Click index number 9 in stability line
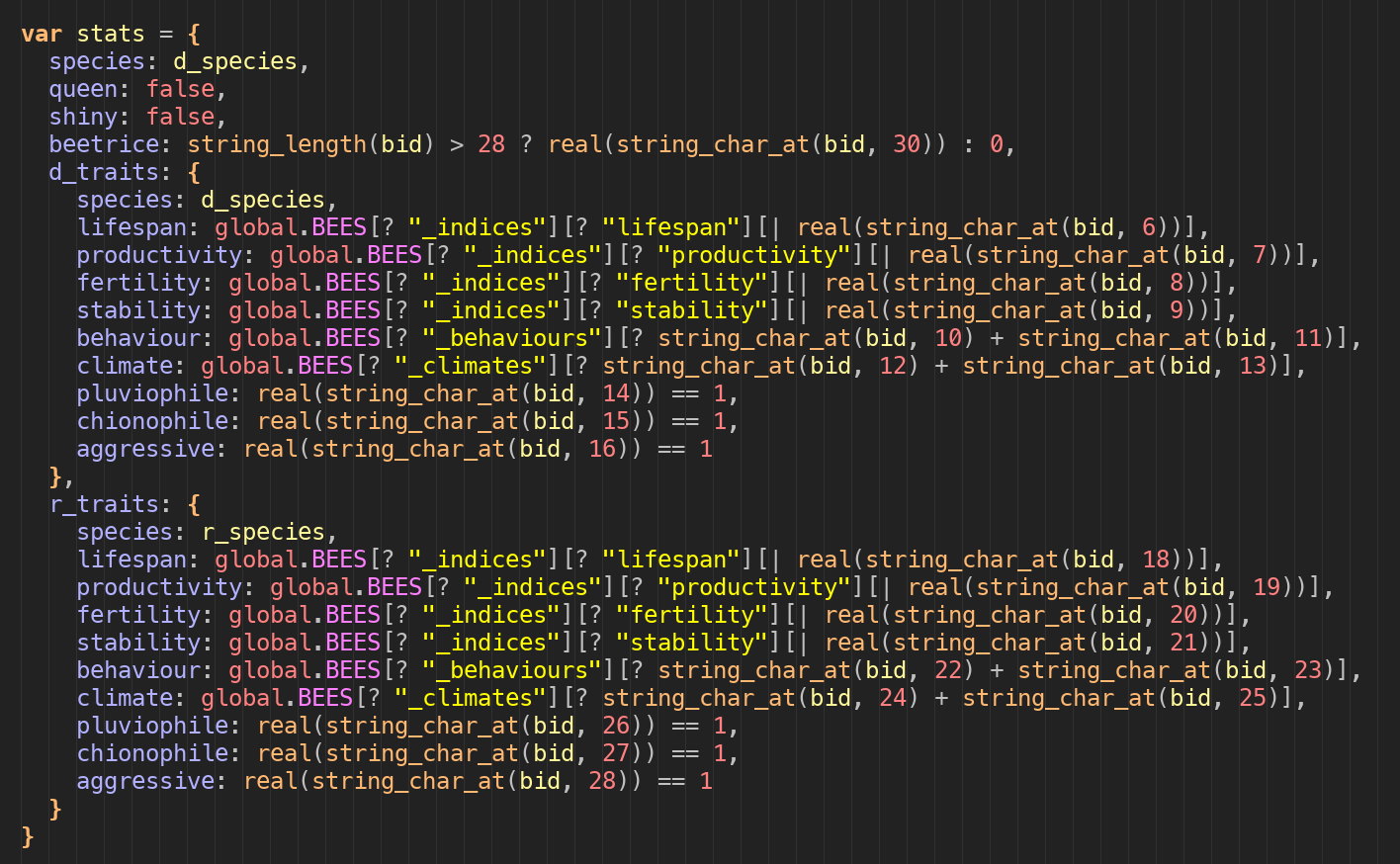The height and width of the screenshot is (864, 1400). pos(1177,310)
